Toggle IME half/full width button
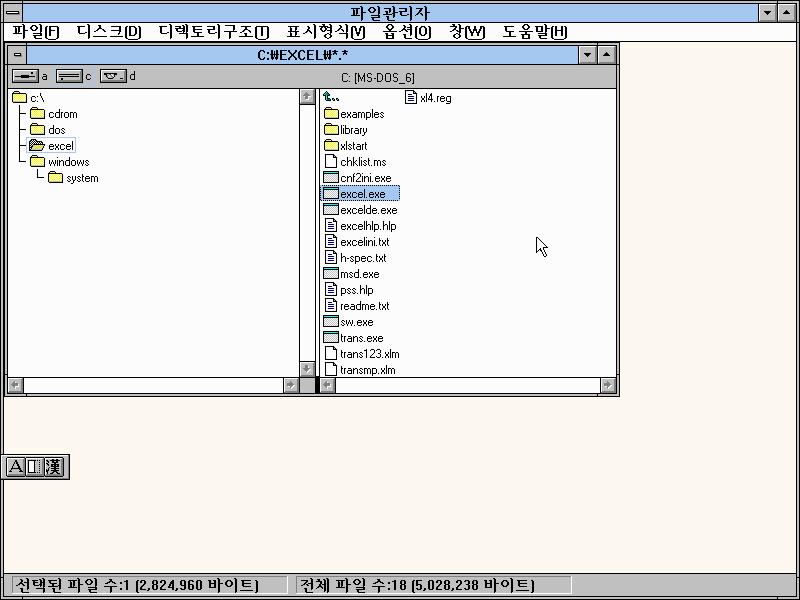Image resolution: width=800 pixels, height=600 pixels. [34, 466]
